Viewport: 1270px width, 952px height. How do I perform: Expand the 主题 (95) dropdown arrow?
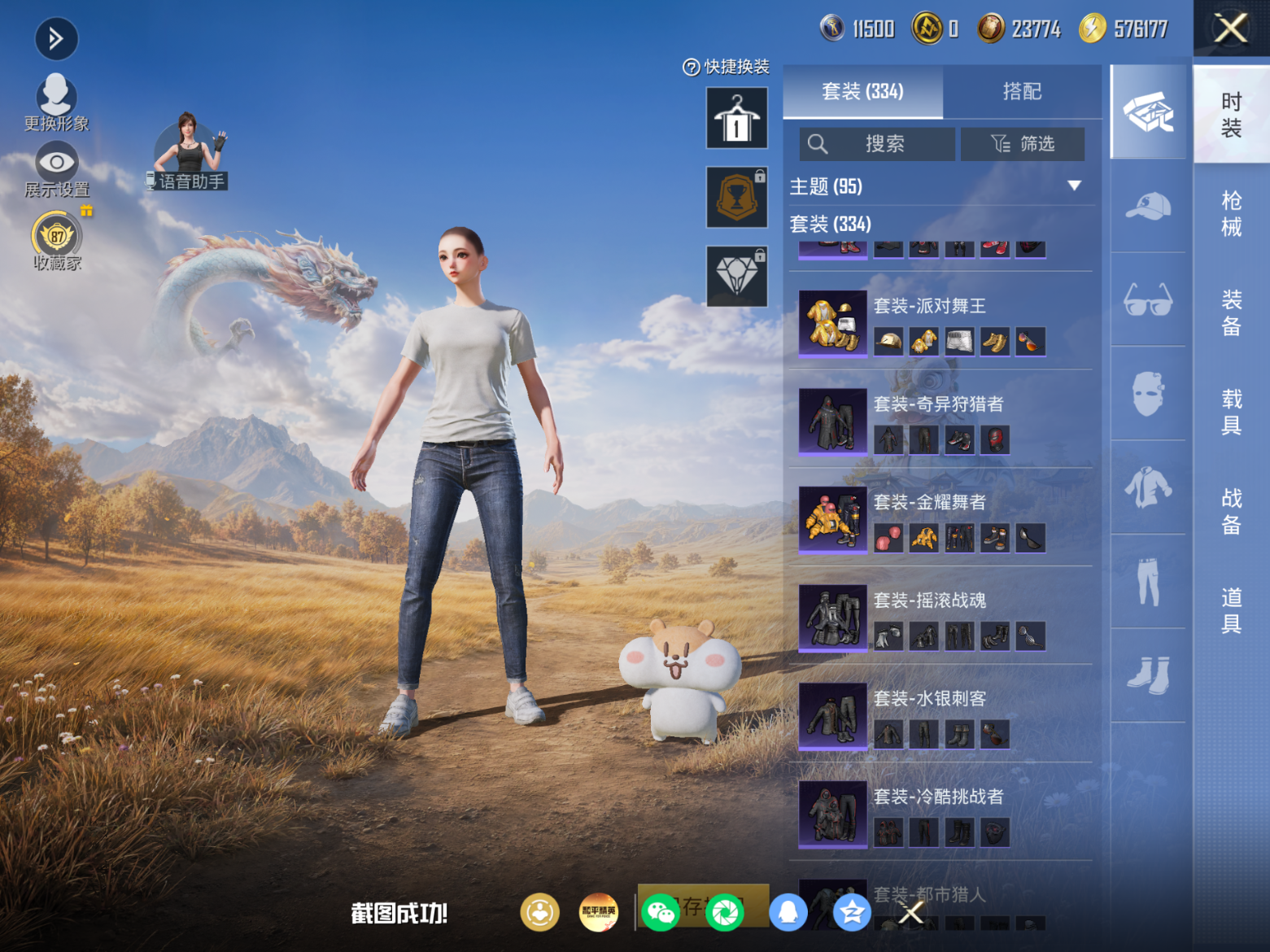[1075, 186]
